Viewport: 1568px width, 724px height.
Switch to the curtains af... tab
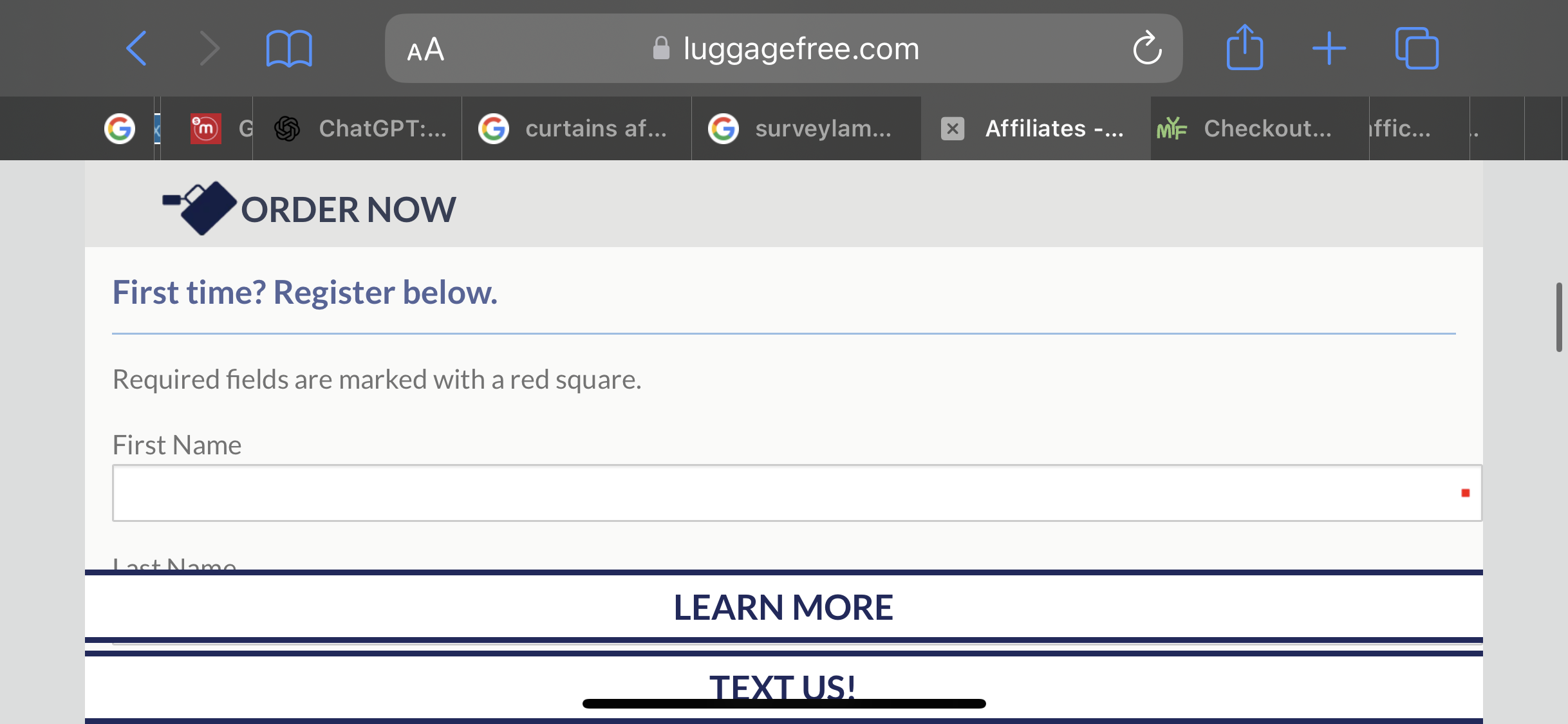point(577,129)
